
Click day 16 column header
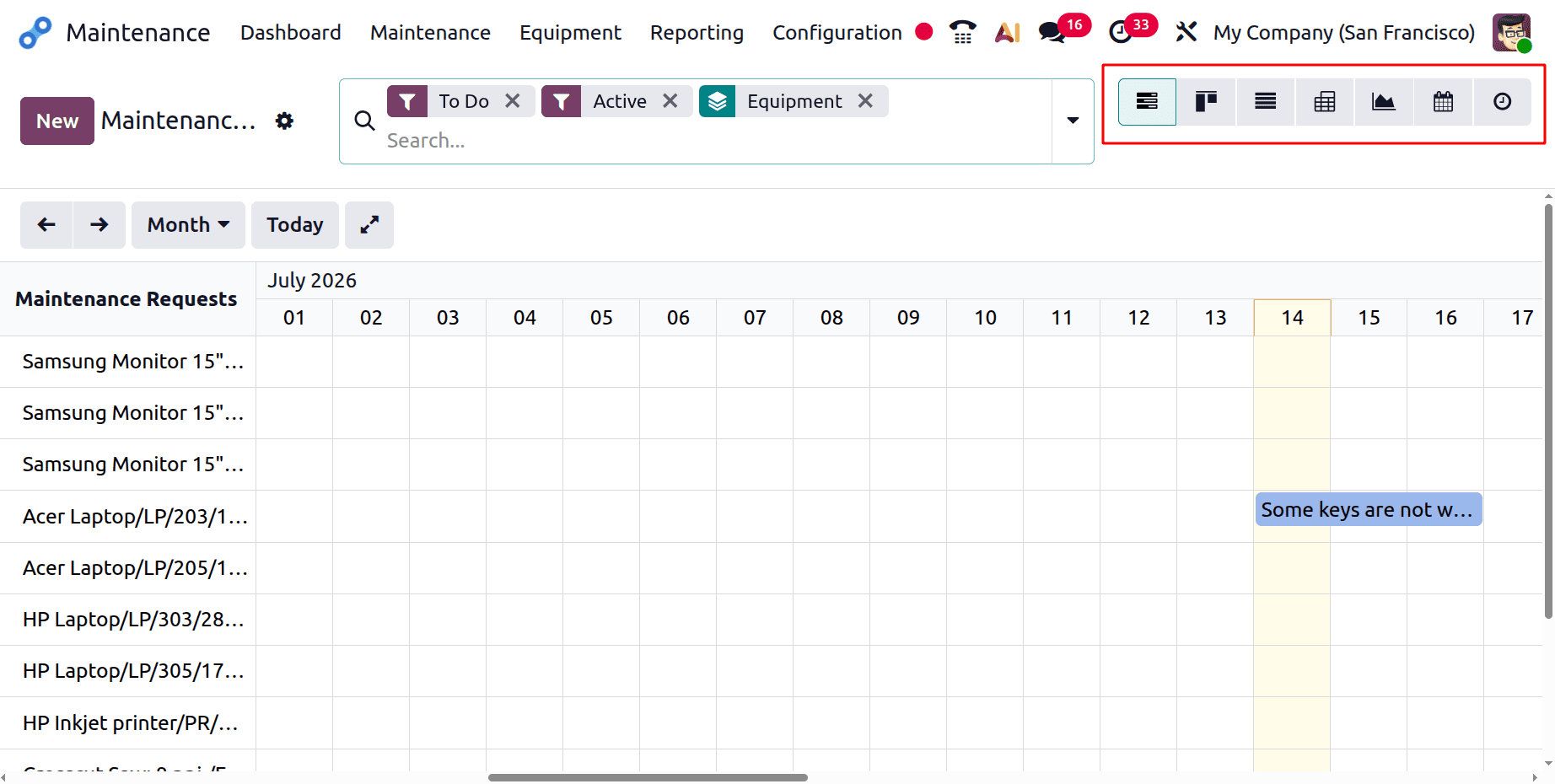click(x=1445, y=318)
